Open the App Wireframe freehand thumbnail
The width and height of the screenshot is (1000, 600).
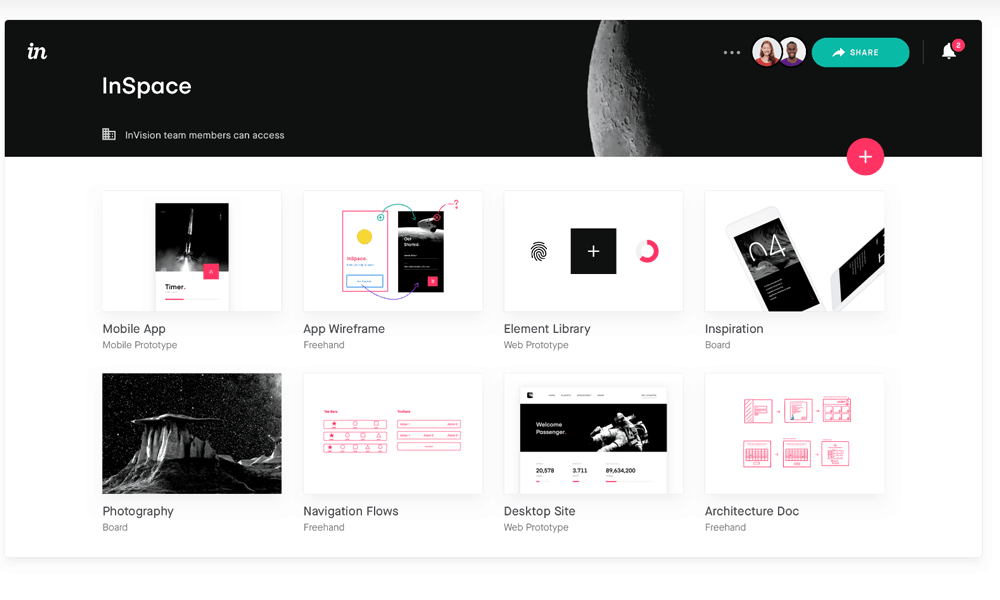tap(393, 251)
